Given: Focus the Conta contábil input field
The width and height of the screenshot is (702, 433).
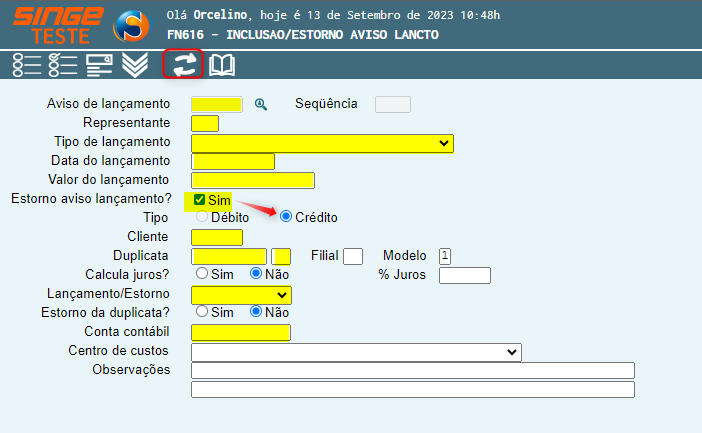Looking at the screenshot, I should coord(241,332).
